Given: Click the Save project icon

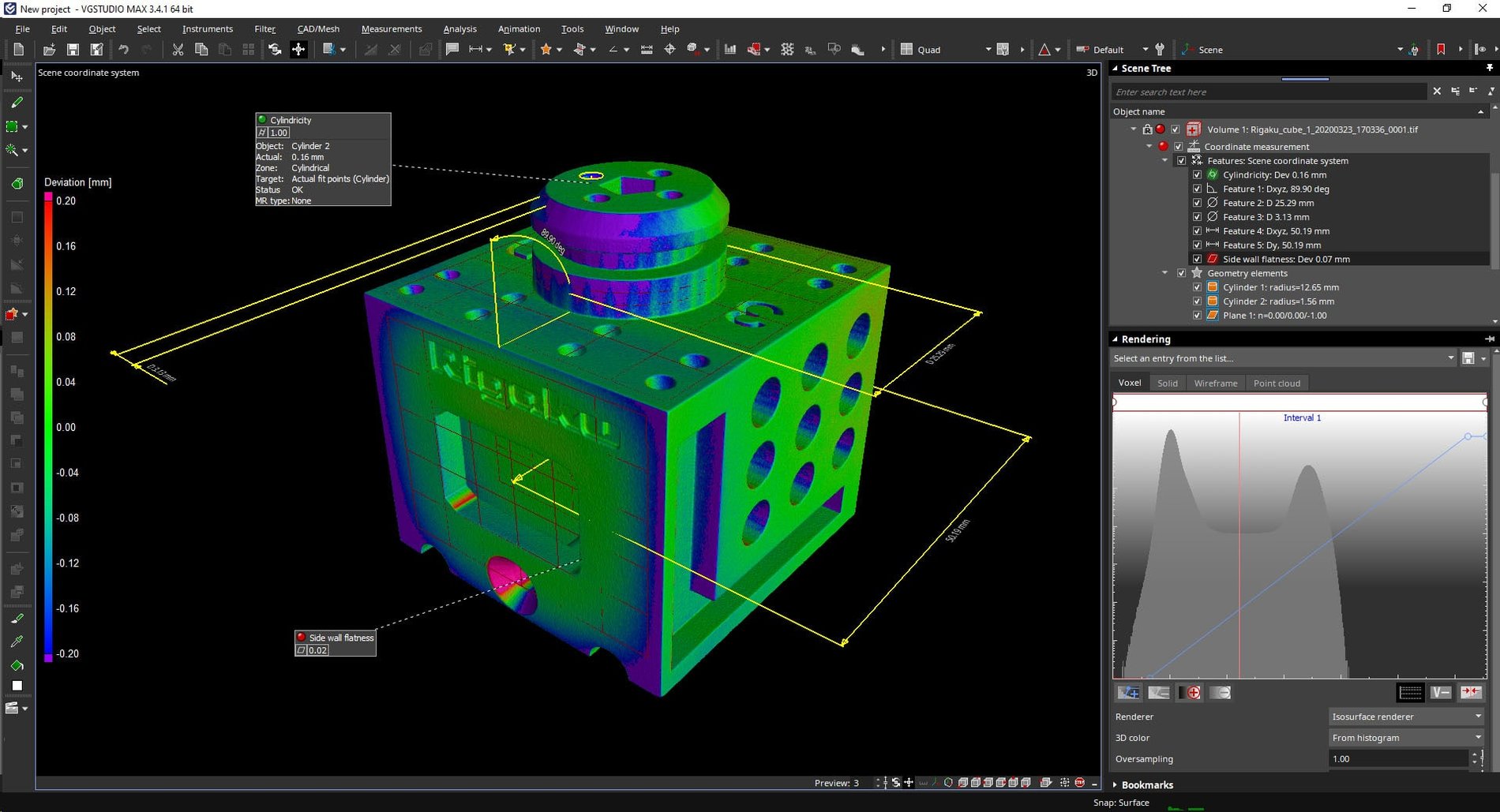Looking at the screenshot, I should click(x=72, y=49).
